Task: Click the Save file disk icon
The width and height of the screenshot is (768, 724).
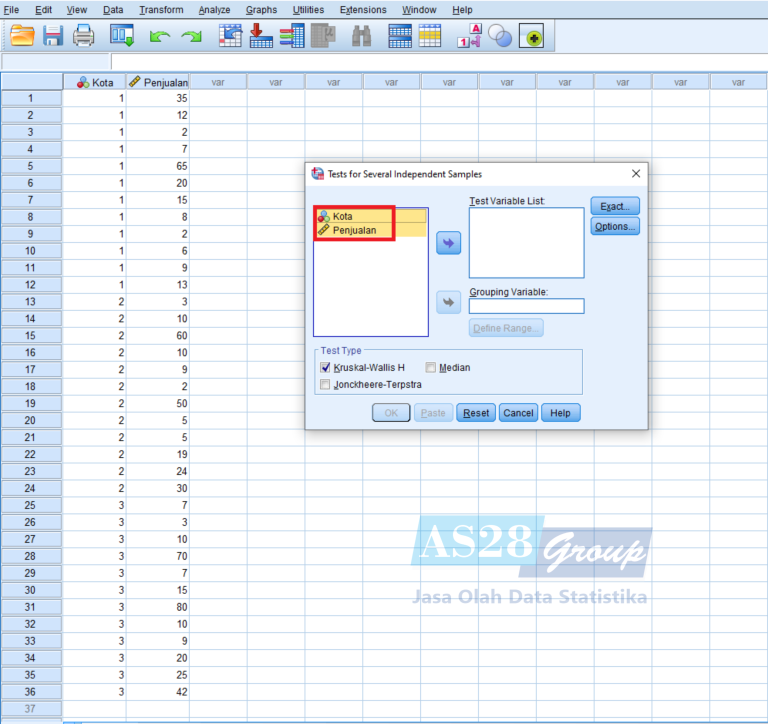Action: (53, 36)
